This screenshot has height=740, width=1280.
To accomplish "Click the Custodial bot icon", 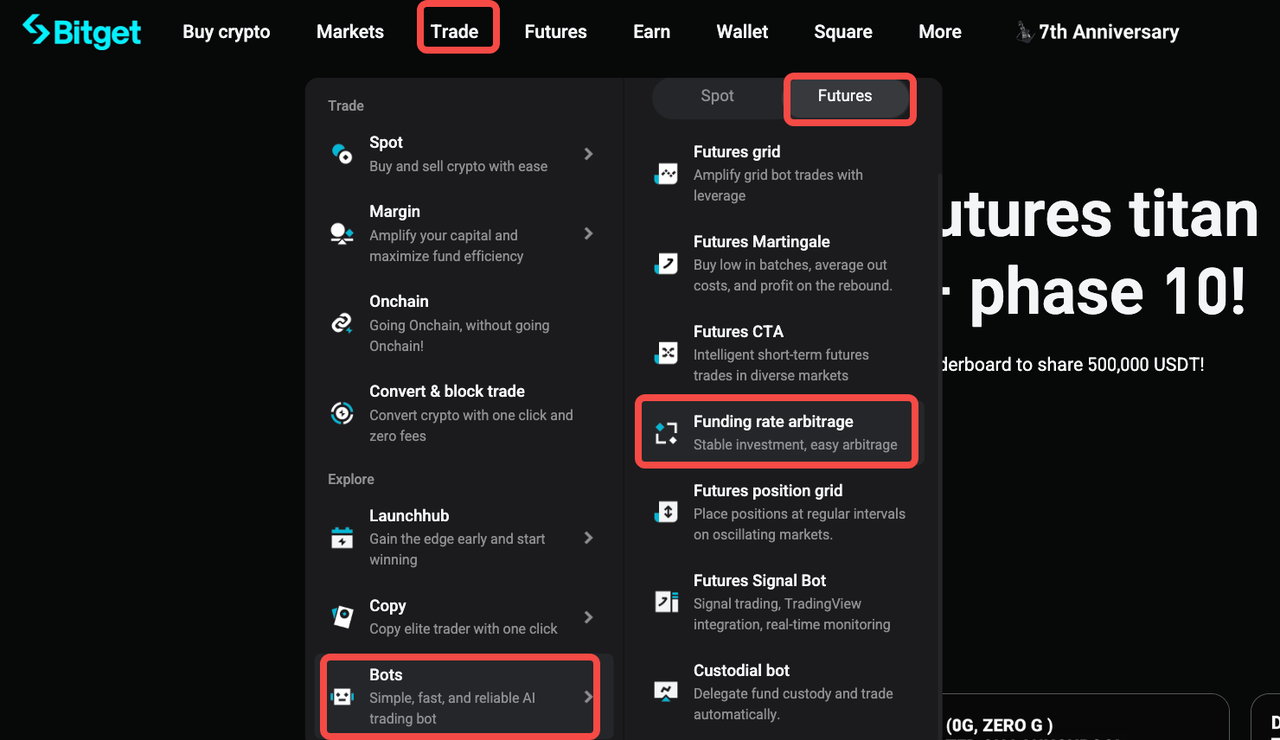I will (664, 691).
